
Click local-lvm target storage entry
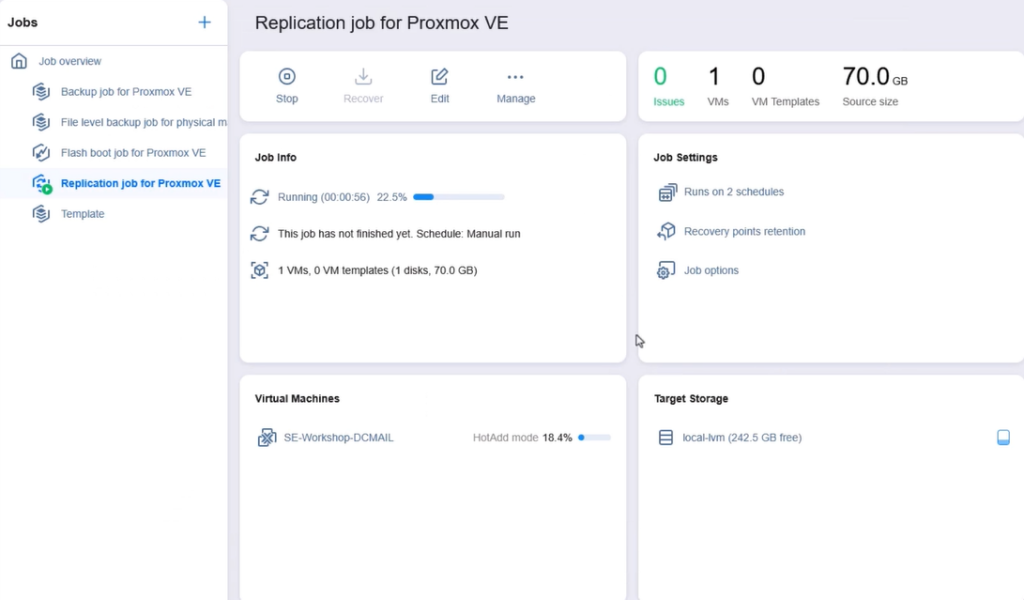point(741,437)
